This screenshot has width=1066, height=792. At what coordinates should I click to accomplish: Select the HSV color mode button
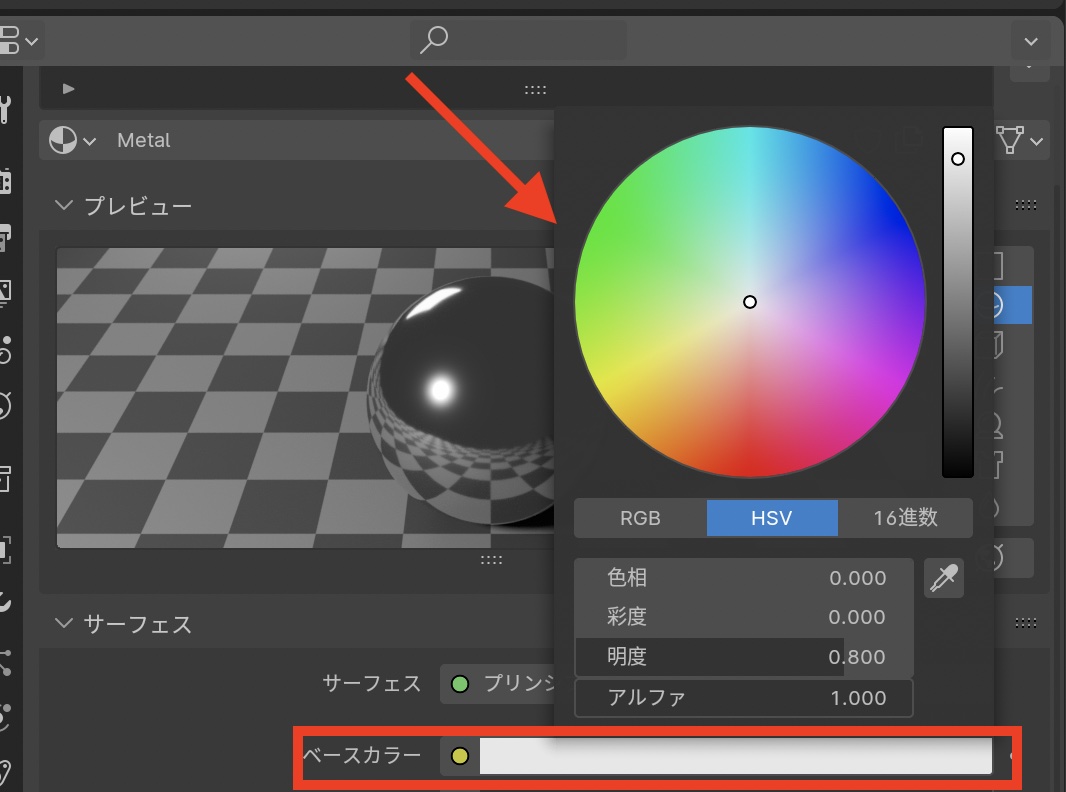771,518
